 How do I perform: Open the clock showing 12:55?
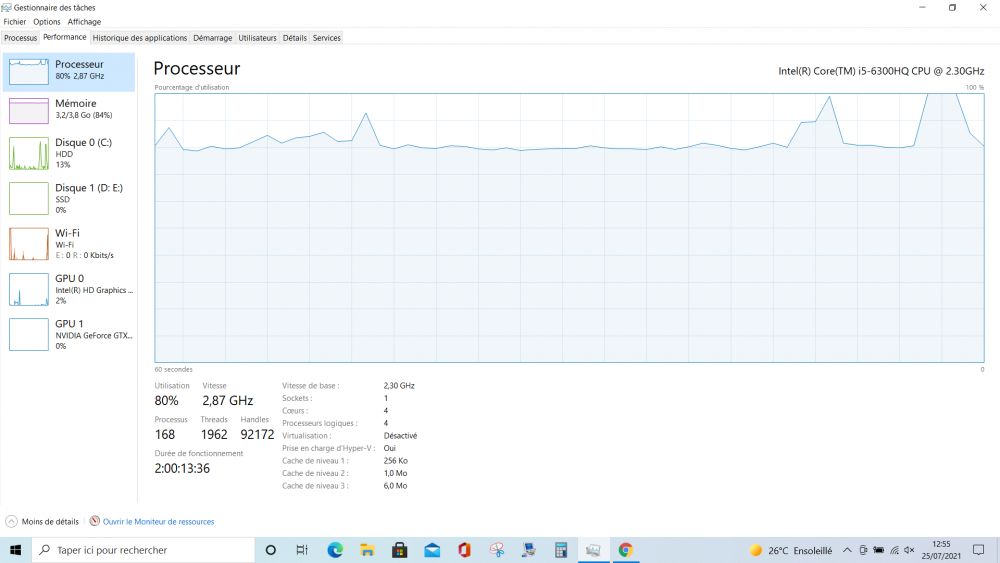941,550
